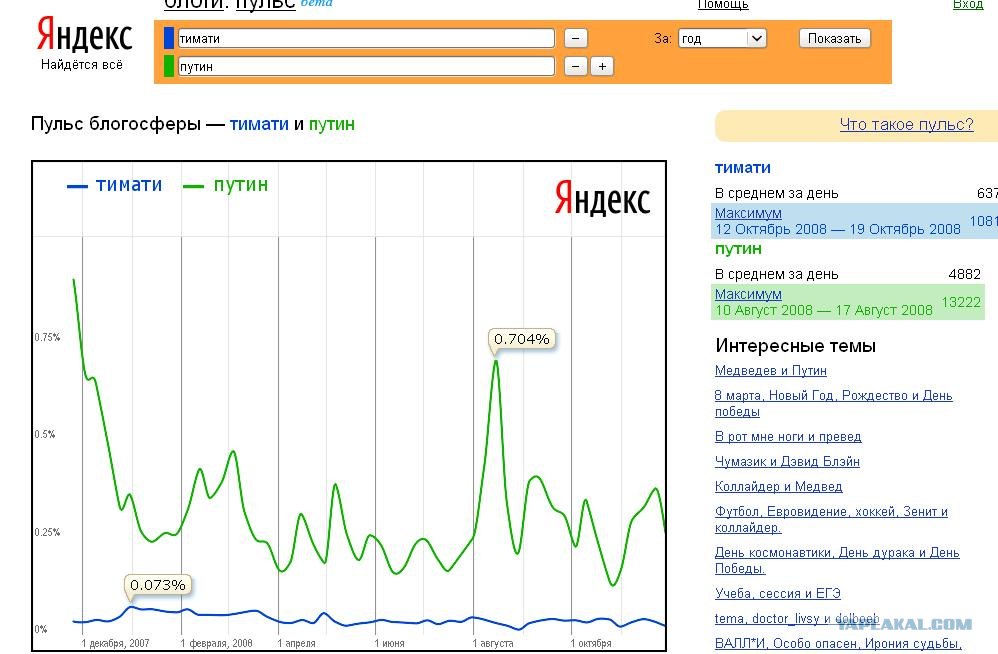
Task: Click the date range 10 Август 2008 — 17 Август 2008
Action: pyautogui.click(x=824, y=310)
